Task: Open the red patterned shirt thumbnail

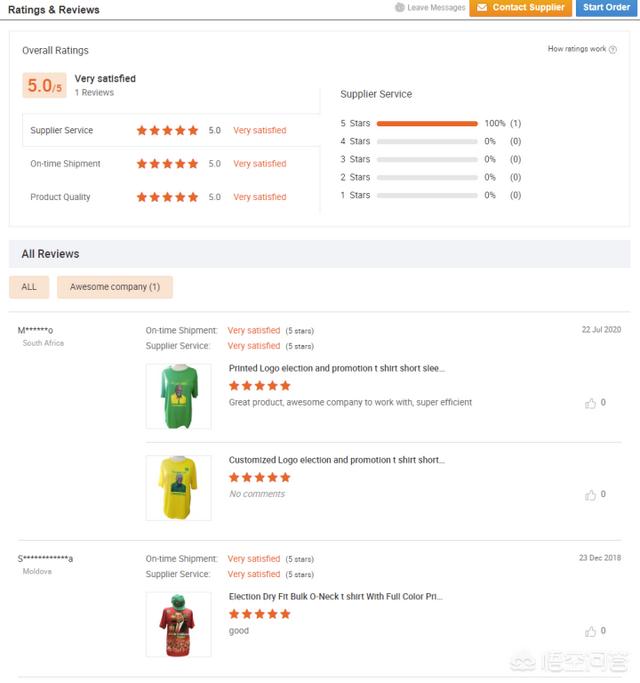Action: (x=178, y=624)
